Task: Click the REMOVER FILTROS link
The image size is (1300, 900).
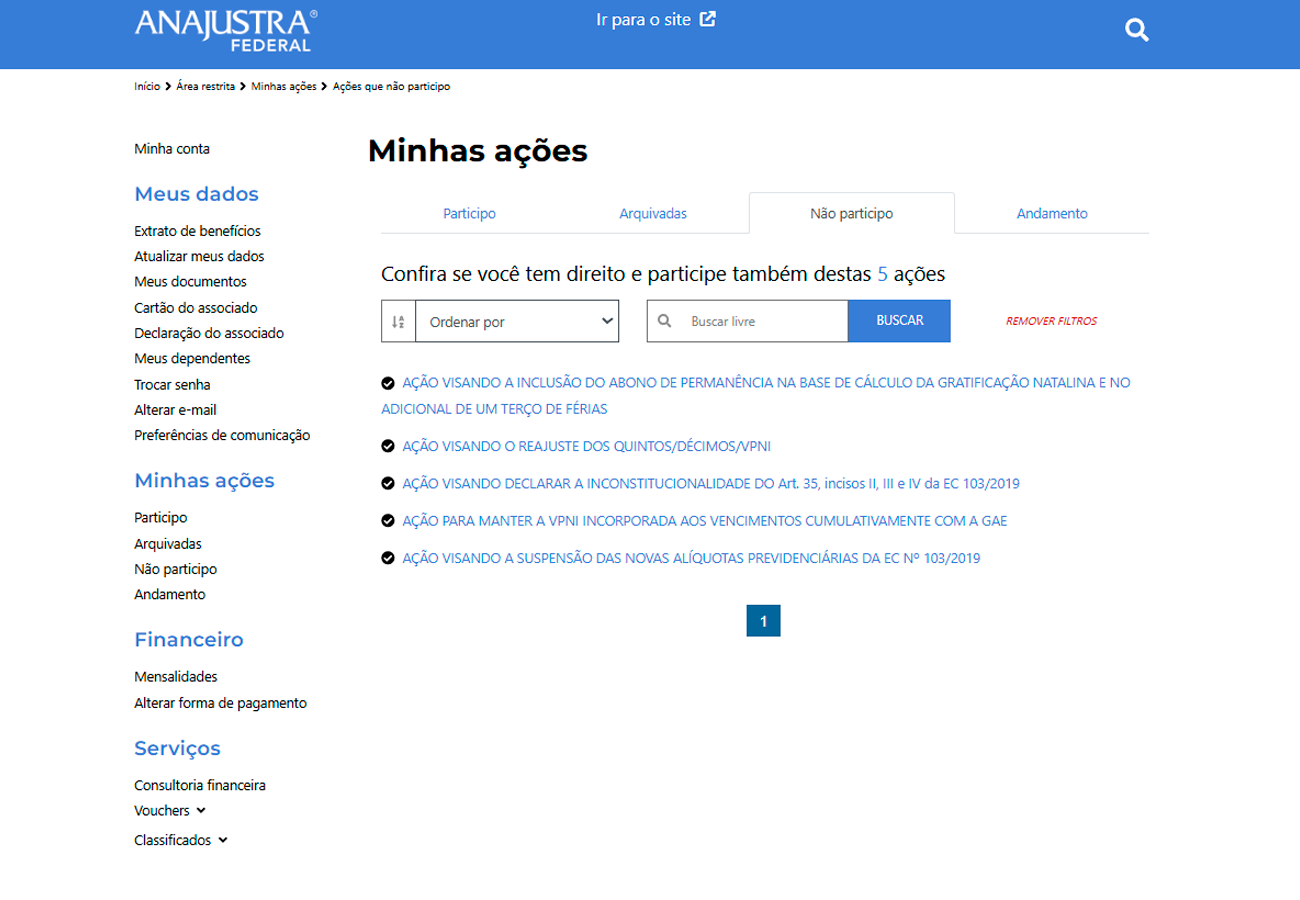Action: click(1051, 322)
